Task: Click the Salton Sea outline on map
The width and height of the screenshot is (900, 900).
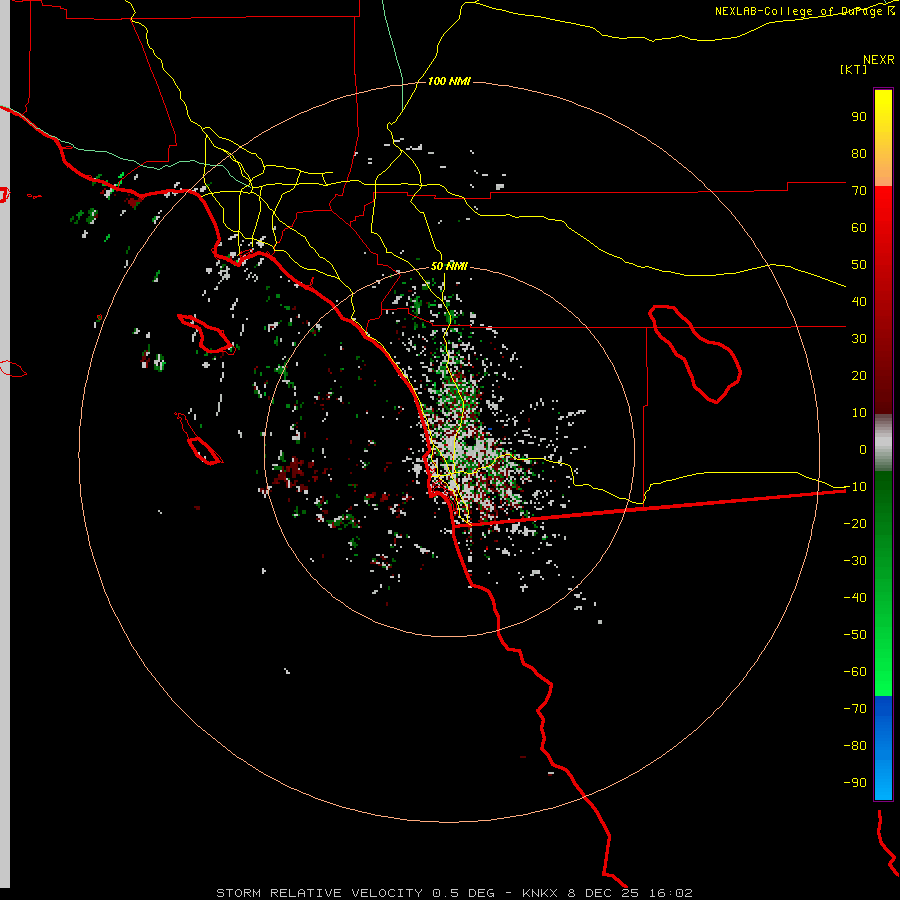Action: [695, 354]
